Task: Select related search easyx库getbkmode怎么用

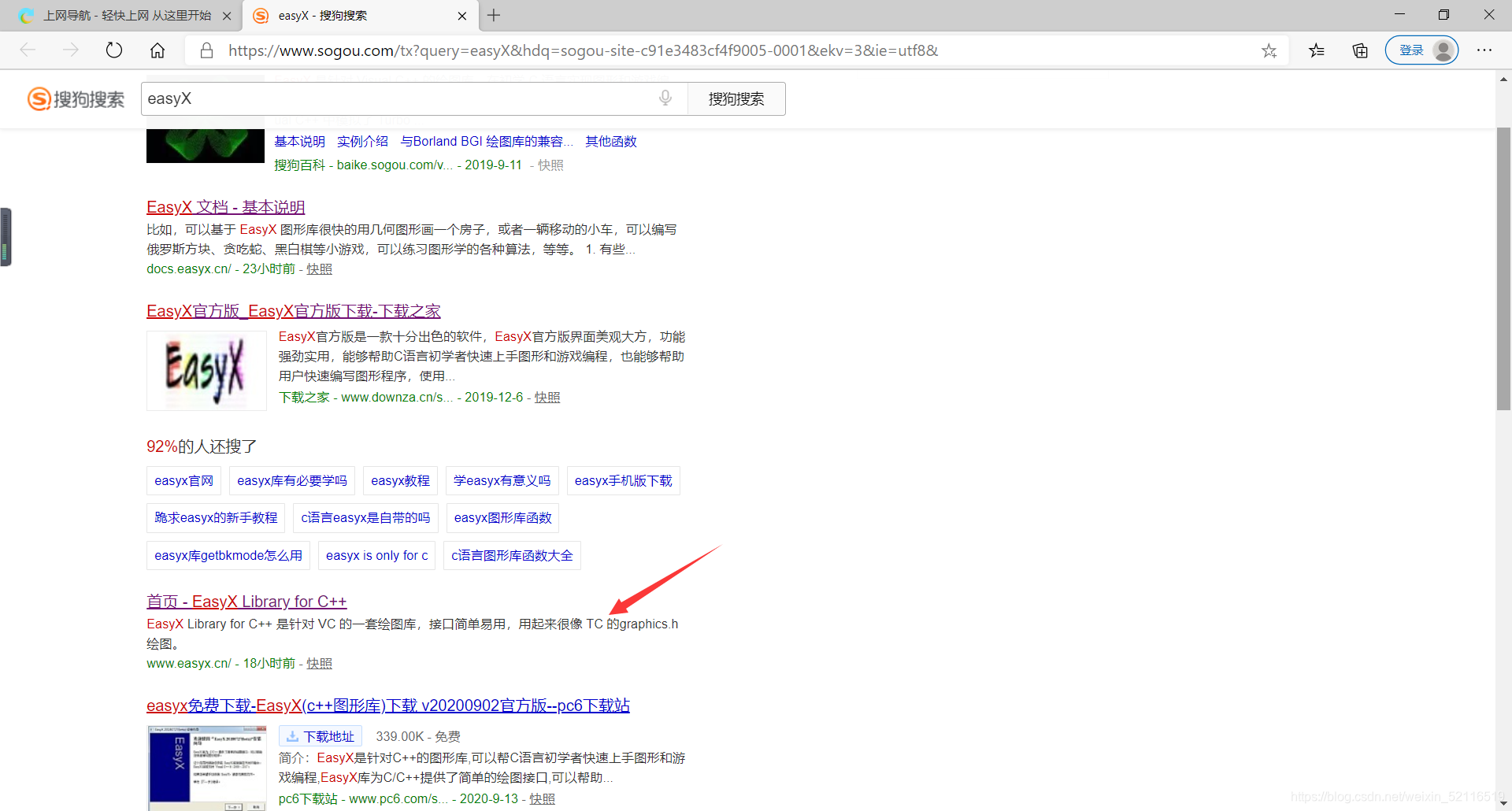Action: click(228, 556)
